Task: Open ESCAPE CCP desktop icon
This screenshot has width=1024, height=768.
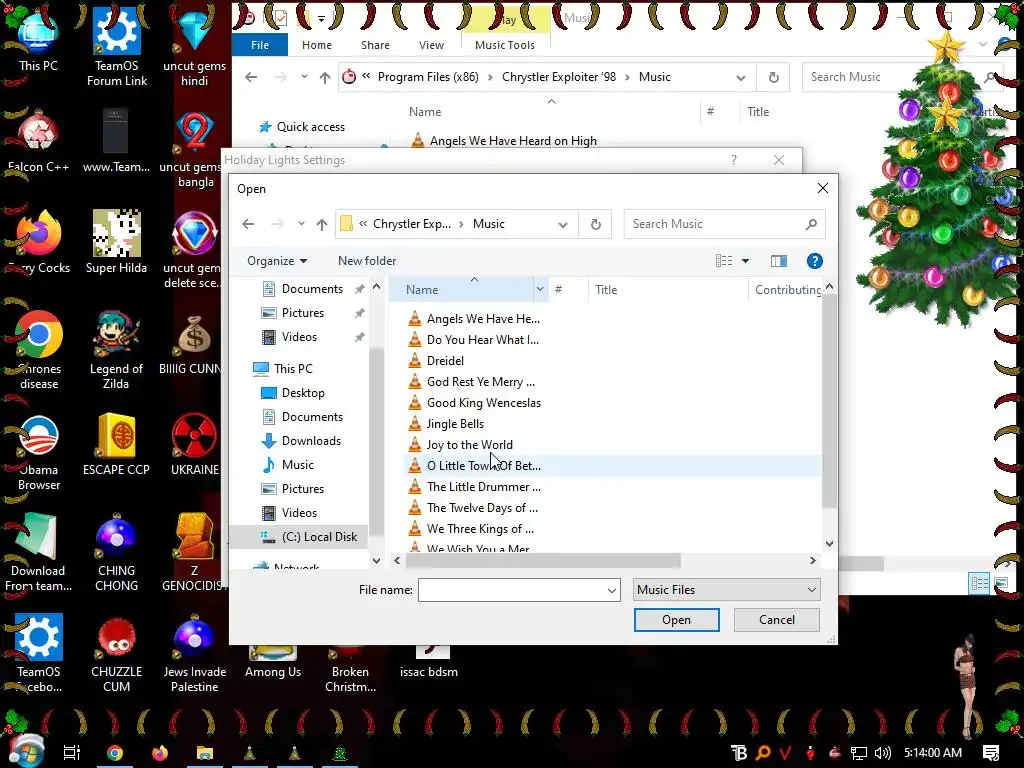Action: point(116,445)
